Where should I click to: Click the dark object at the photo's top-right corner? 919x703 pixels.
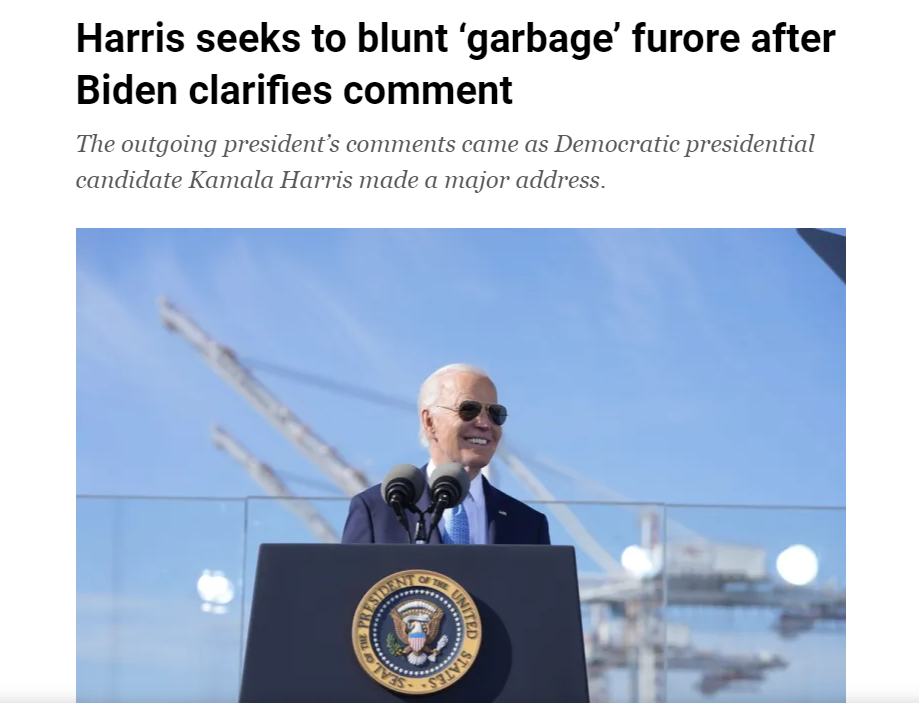coord(824,252)
